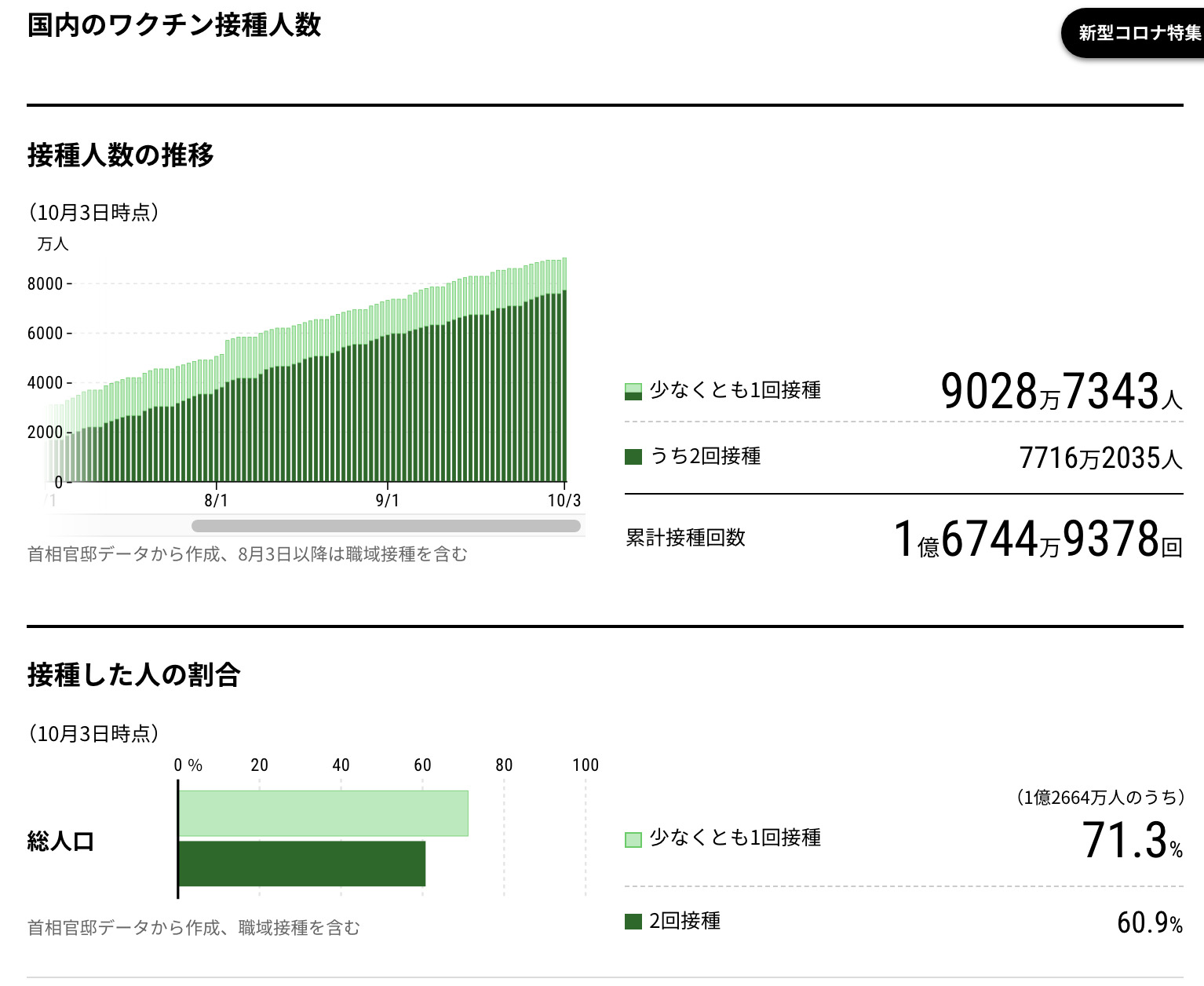1204x986 pixels.
Task: Click the light green swatch beside 71.3%
Action: [x=633, y=839]
